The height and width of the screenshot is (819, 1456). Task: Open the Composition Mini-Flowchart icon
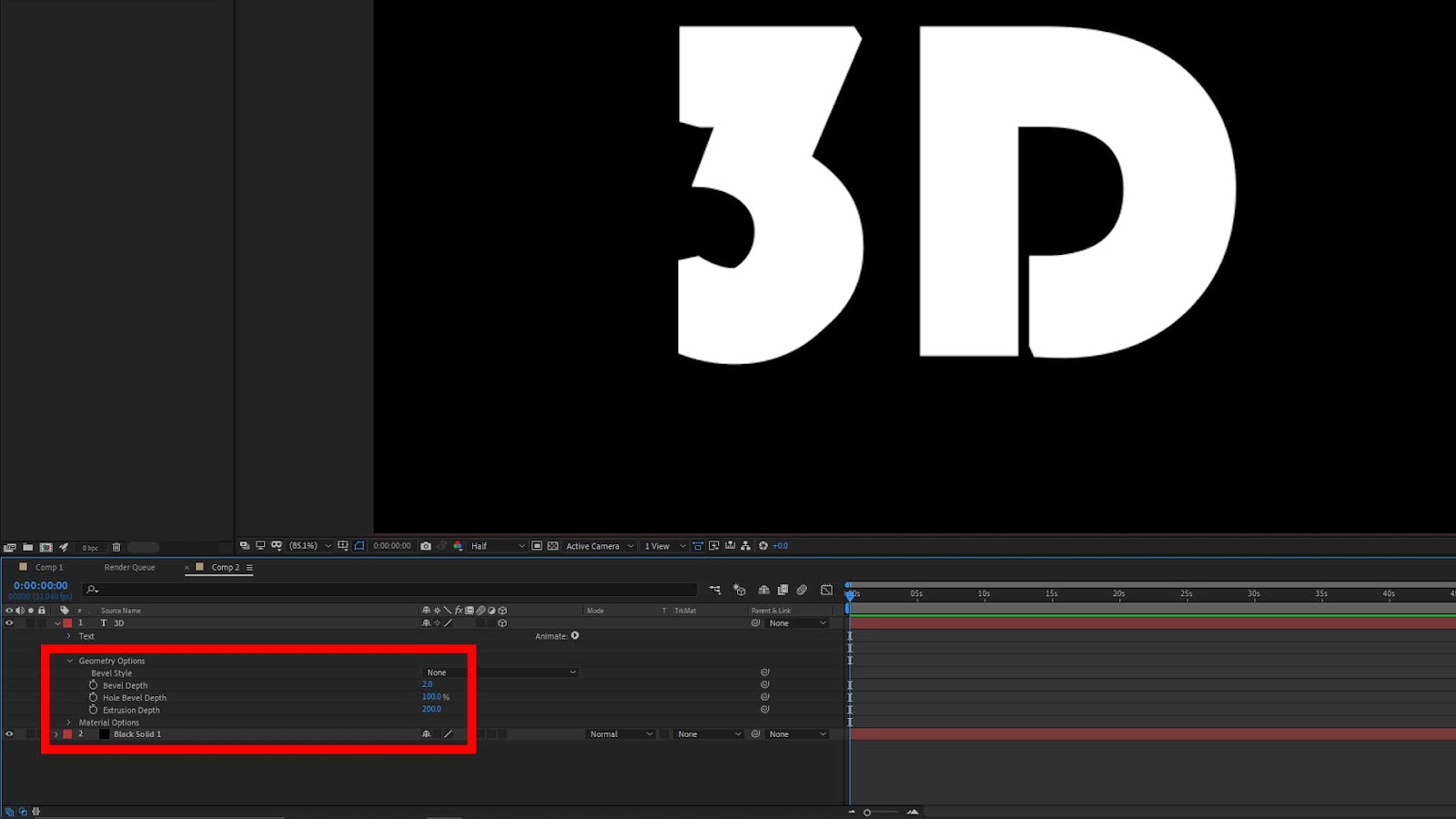[715, 590]
